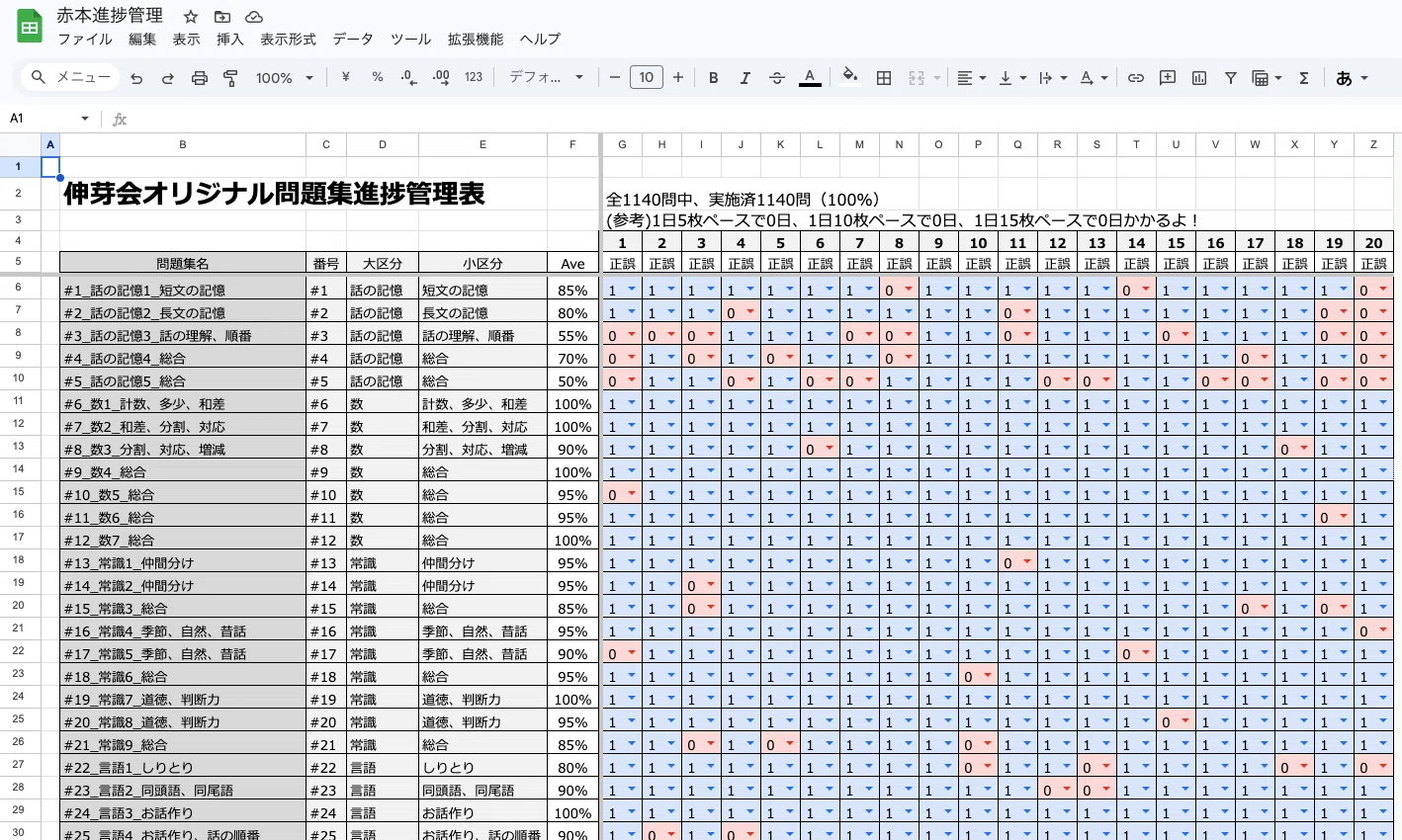Open the zoom 100% dropdown
The height and width of the screenshot is (840, 1402).
click(285, 78)
